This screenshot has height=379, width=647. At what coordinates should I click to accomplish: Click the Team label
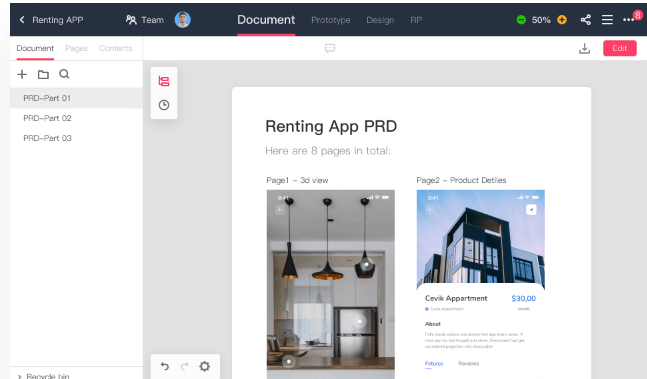pos(152,20)
